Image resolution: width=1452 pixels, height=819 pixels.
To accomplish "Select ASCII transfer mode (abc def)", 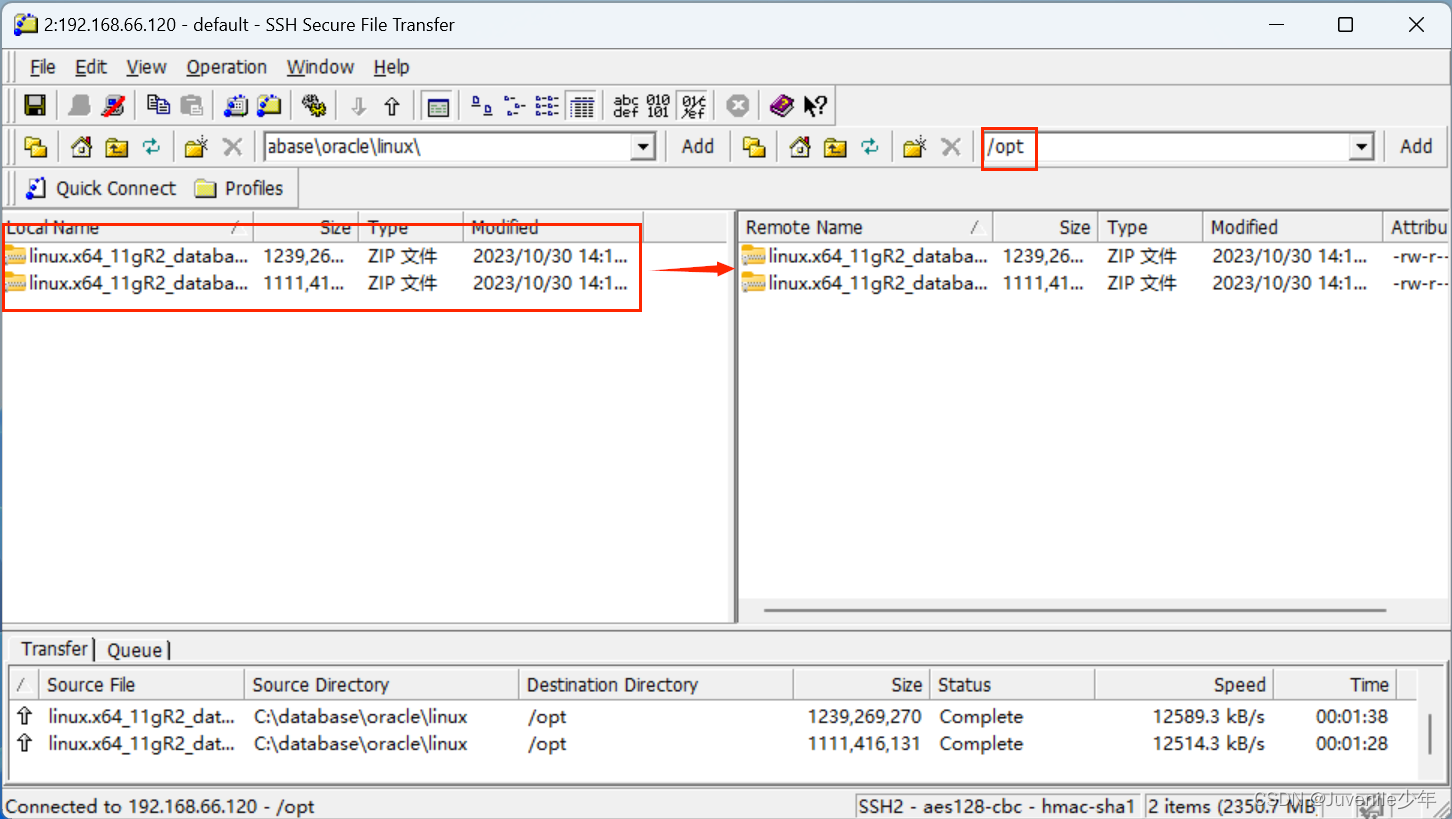I will pos(626,105).
